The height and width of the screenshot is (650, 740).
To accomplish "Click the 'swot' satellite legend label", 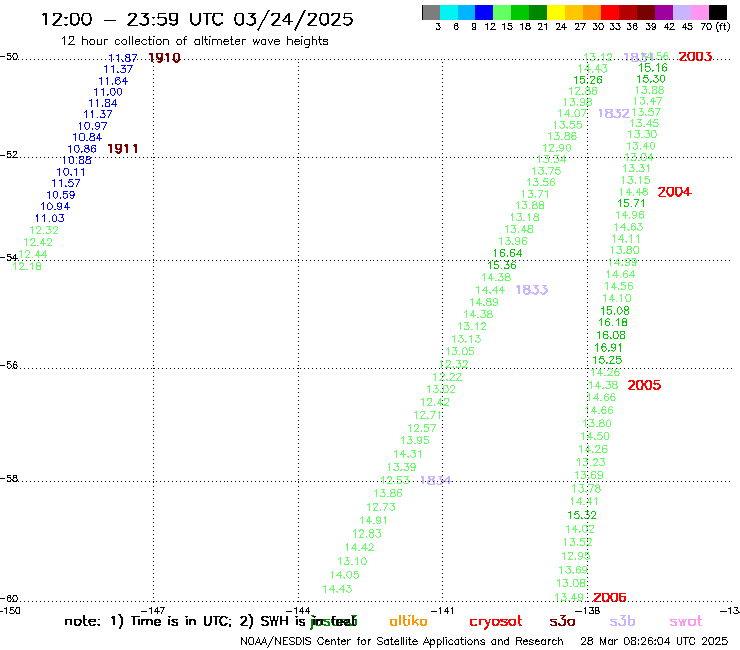I will (x=686, y=622).
